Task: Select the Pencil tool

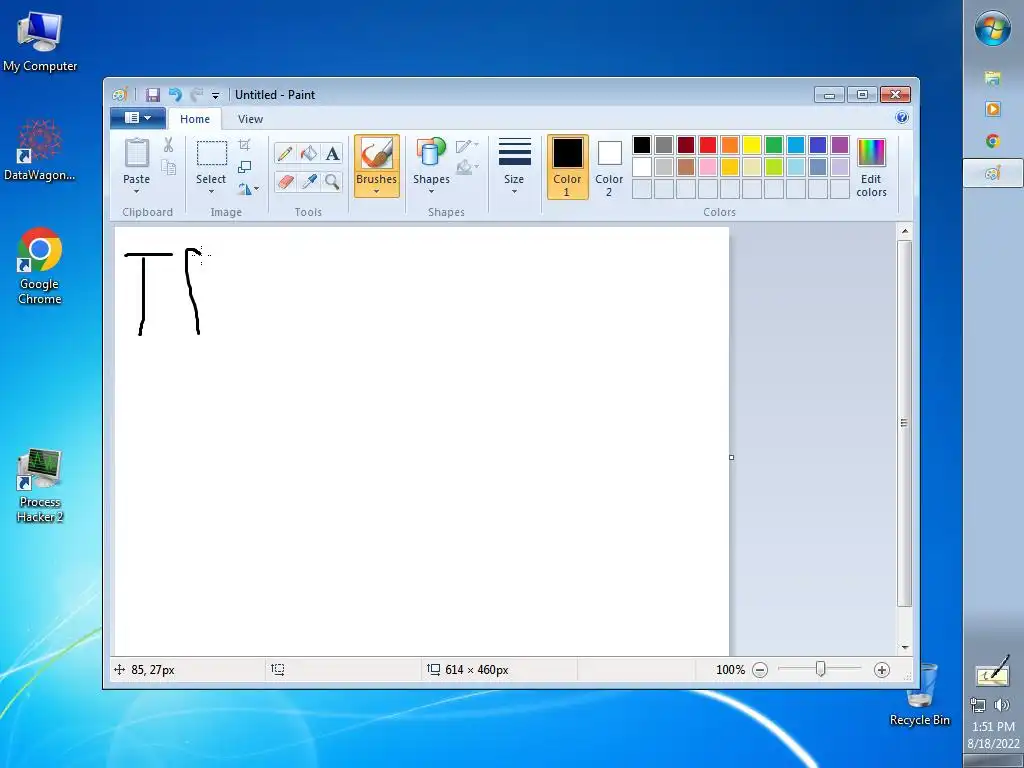Action: (x=285, y=153)
